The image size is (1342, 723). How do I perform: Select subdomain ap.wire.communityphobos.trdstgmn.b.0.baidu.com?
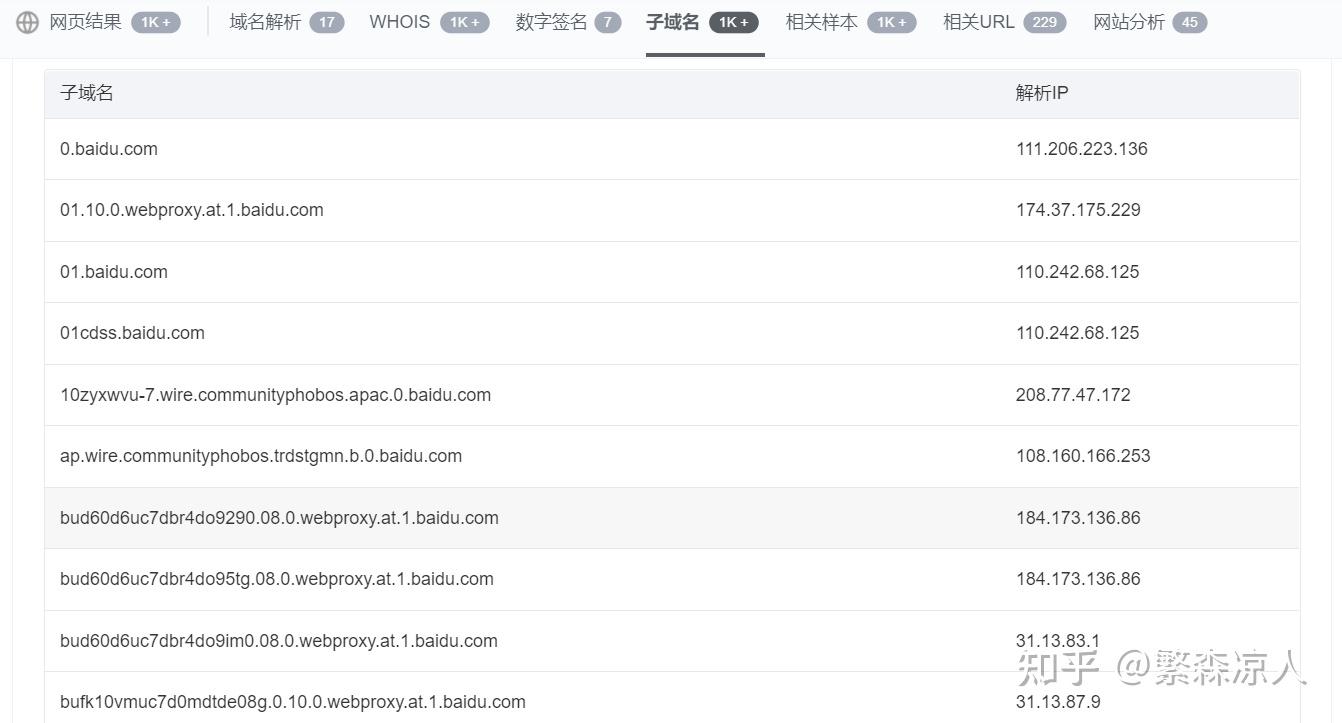coord(261,456)
